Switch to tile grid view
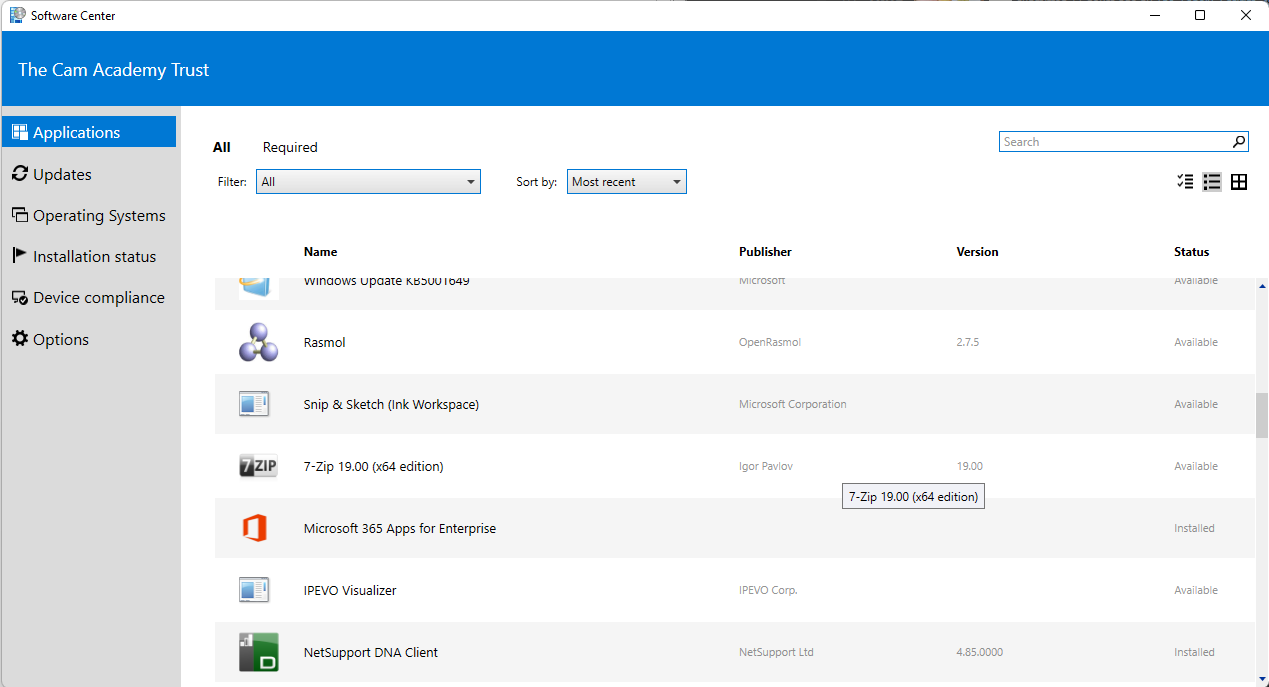Image resolution: width=1269 pixels, height=687 pixels. pos(1239,181)
